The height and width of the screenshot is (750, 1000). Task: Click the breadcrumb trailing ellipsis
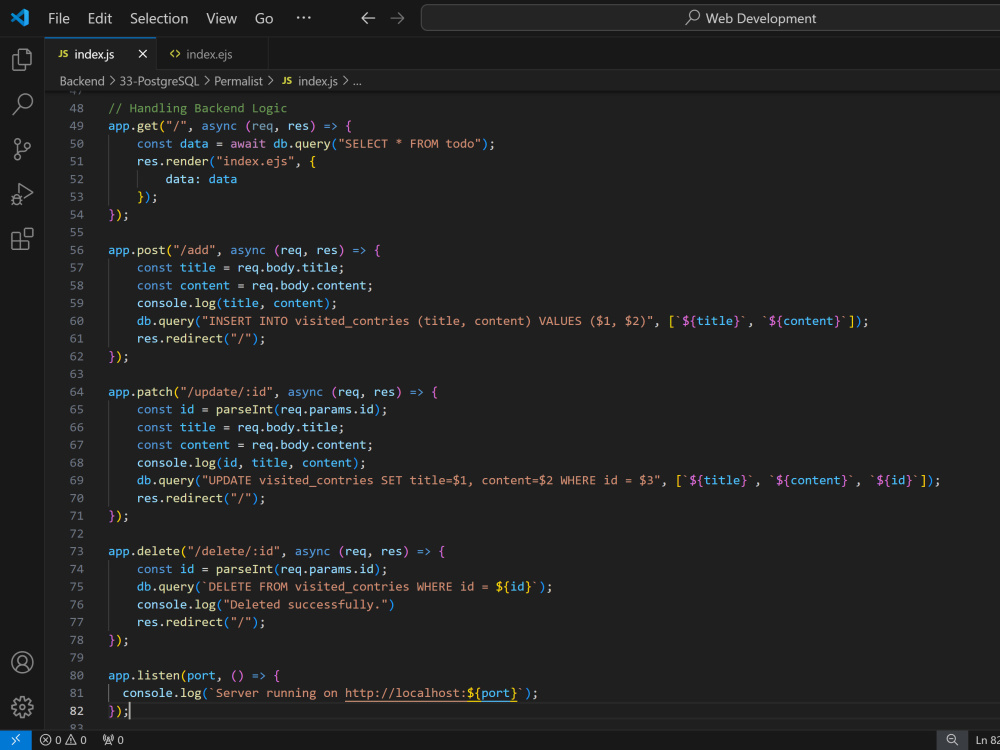pos(357,81)
